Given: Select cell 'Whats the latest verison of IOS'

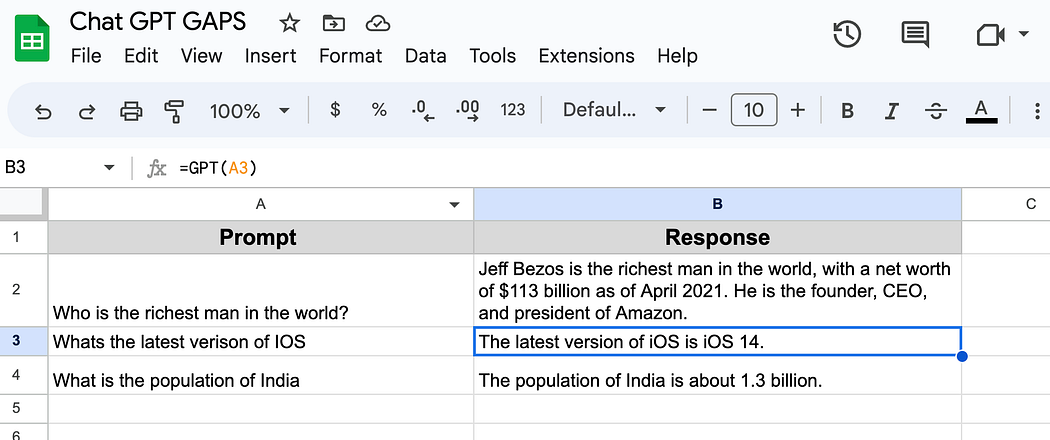Looking at the screenshot, I should 260,342.
